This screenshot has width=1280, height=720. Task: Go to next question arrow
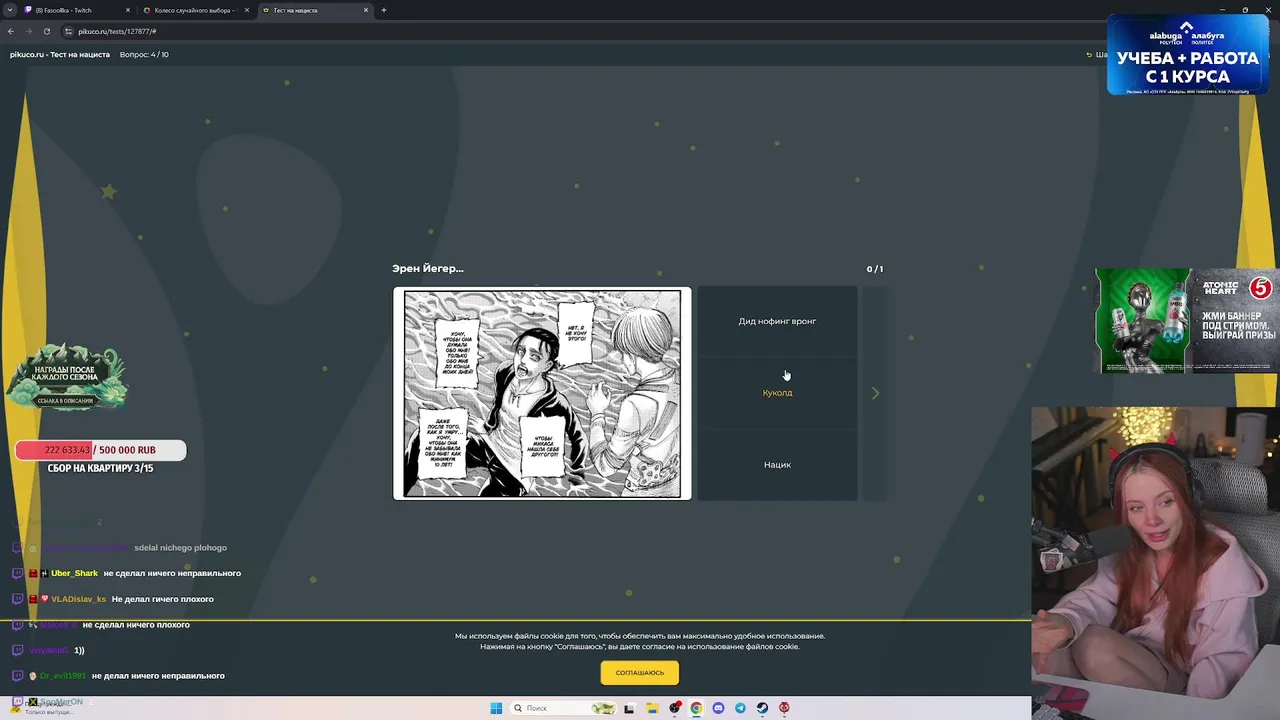[x=875, y=393]
